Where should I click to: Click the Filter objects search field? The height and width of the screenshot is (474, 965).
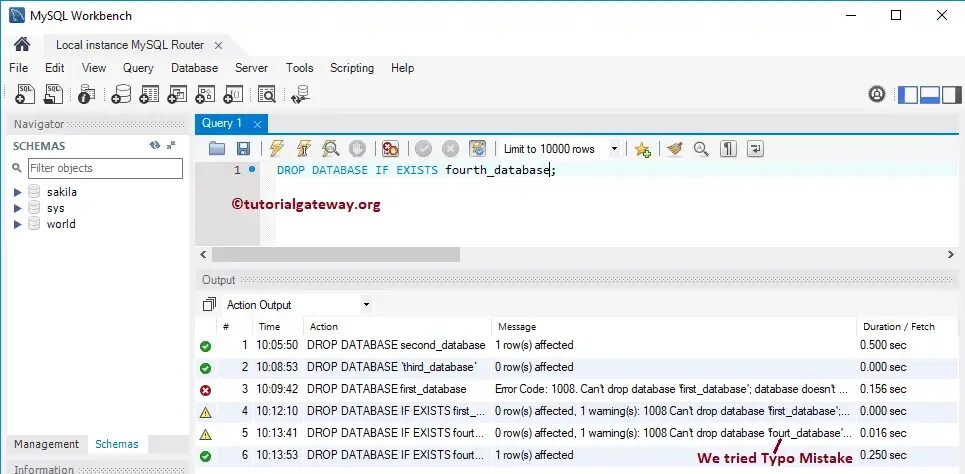[105, 168]
